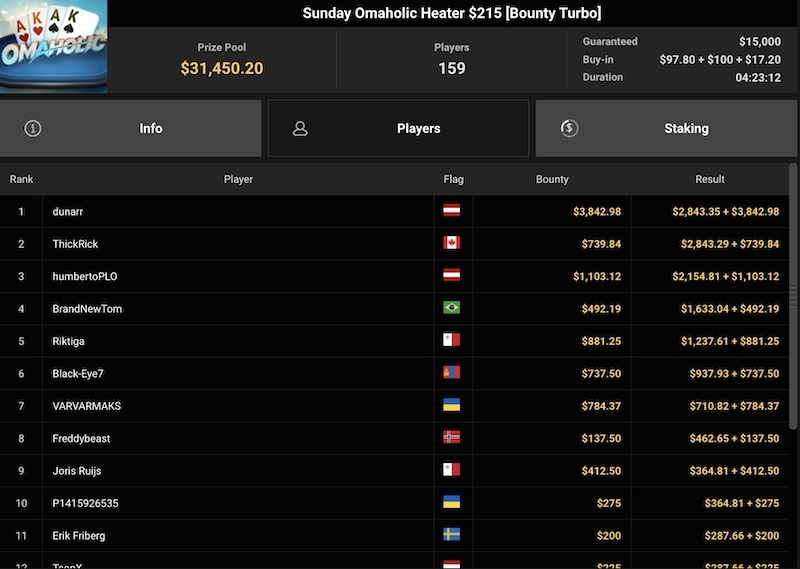This screenshot has height=569, width=800.
Task: Click the Player column header
Action: (x=238, y=180)
